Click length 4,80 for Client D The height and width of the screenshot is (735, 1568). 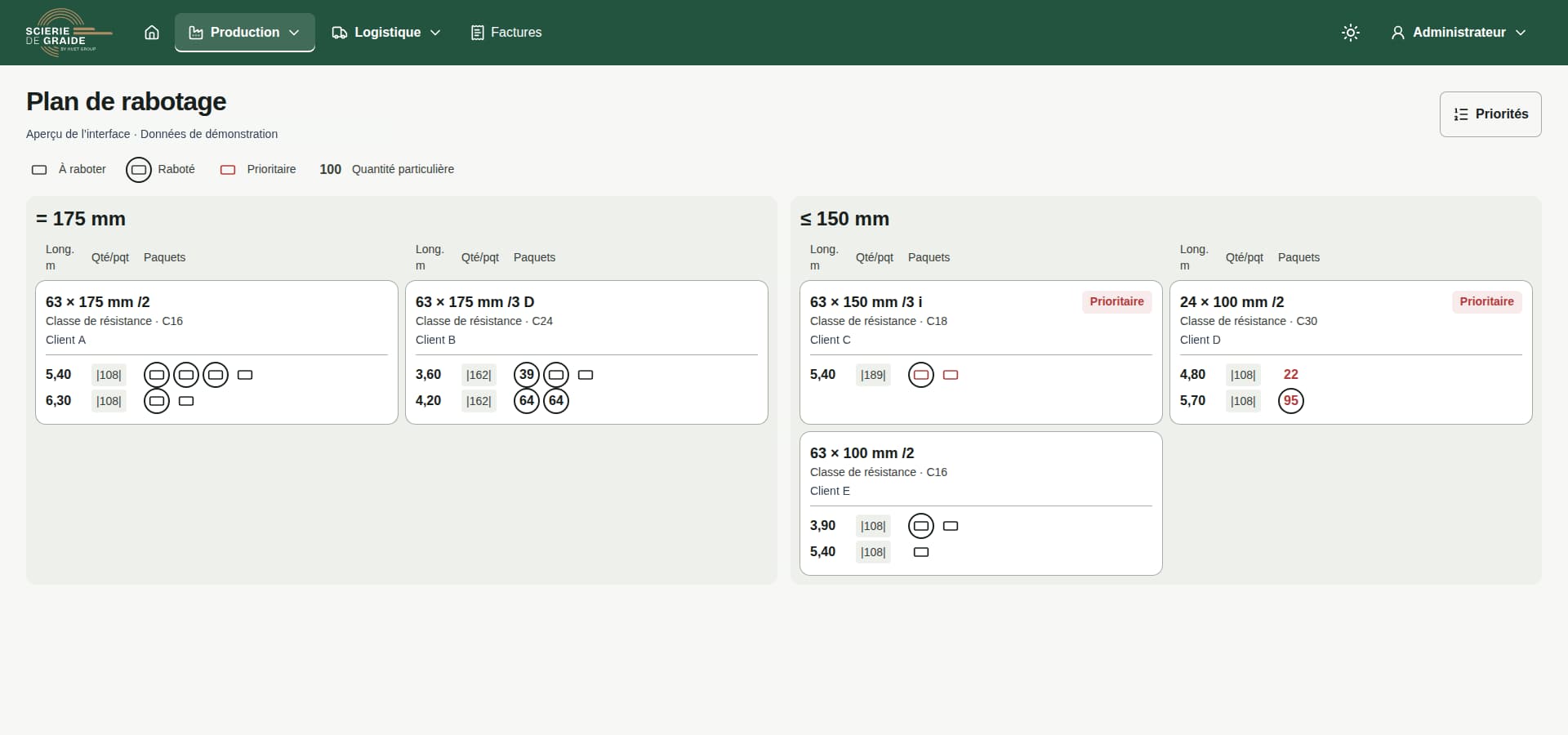pos(1193,375)
